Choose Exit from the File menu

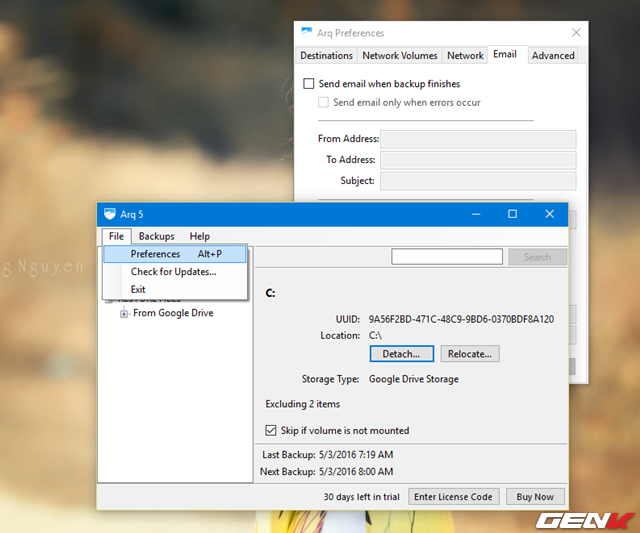tap(138, 289)
